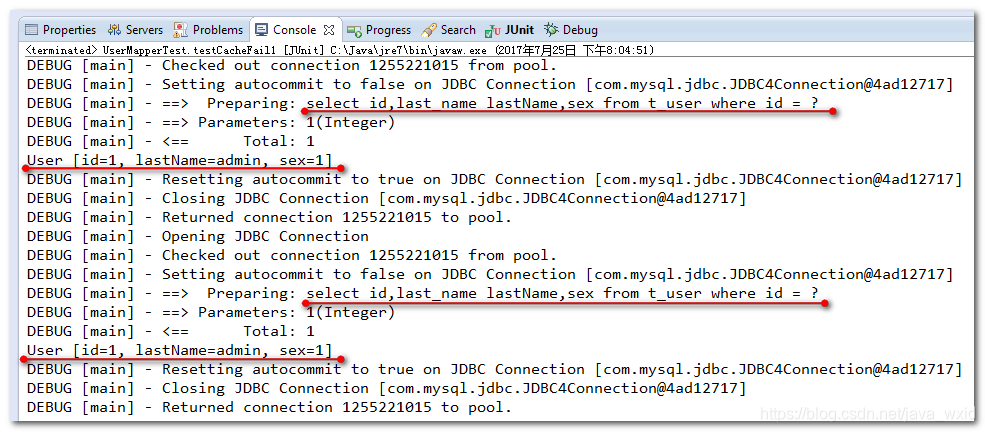This screenshot has height=432, width=985.
Task: Click the Problems warning icon
Action: tap(180, 30)
